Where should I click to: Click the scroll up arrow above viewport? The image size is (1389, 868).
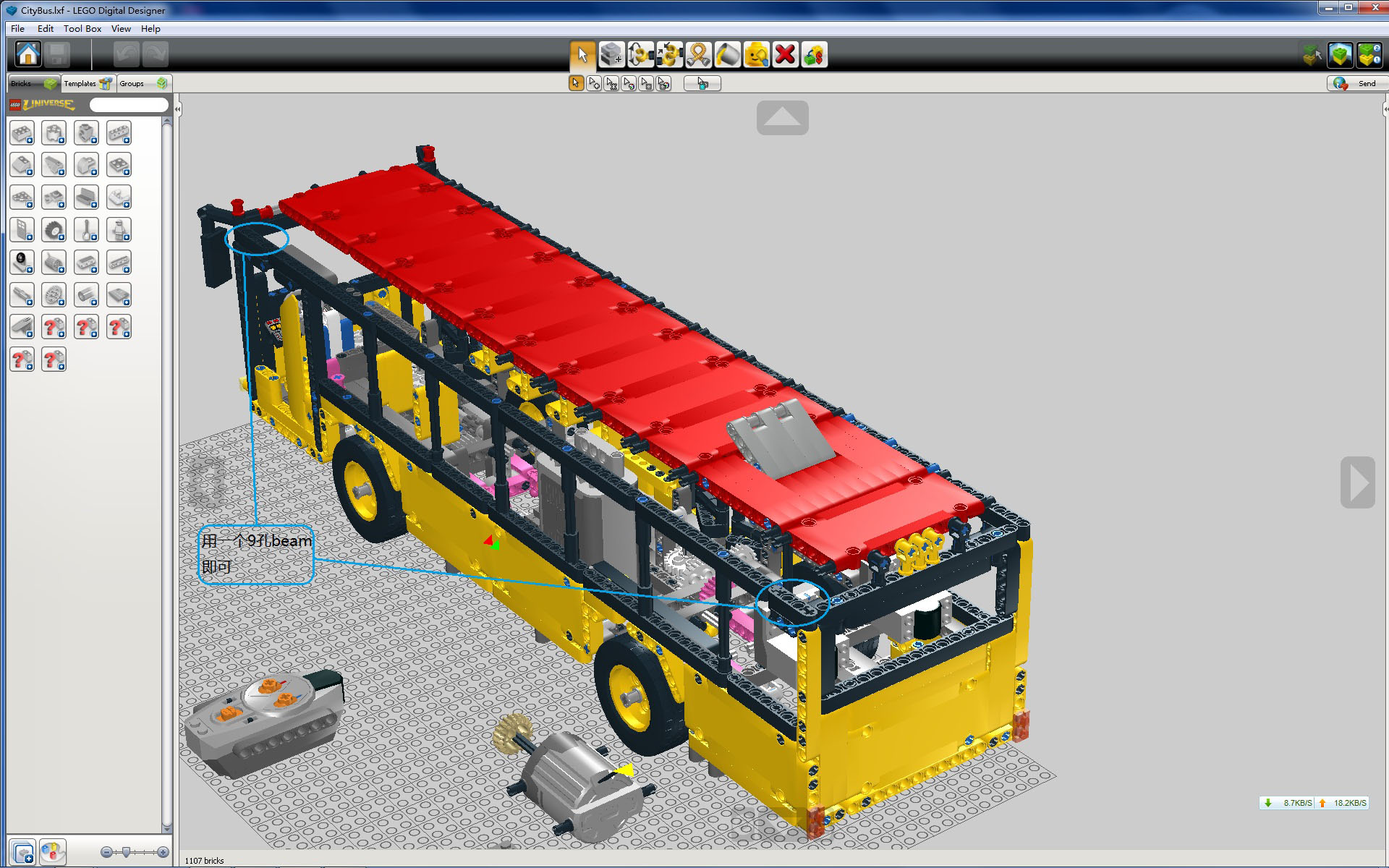point(783,118)
